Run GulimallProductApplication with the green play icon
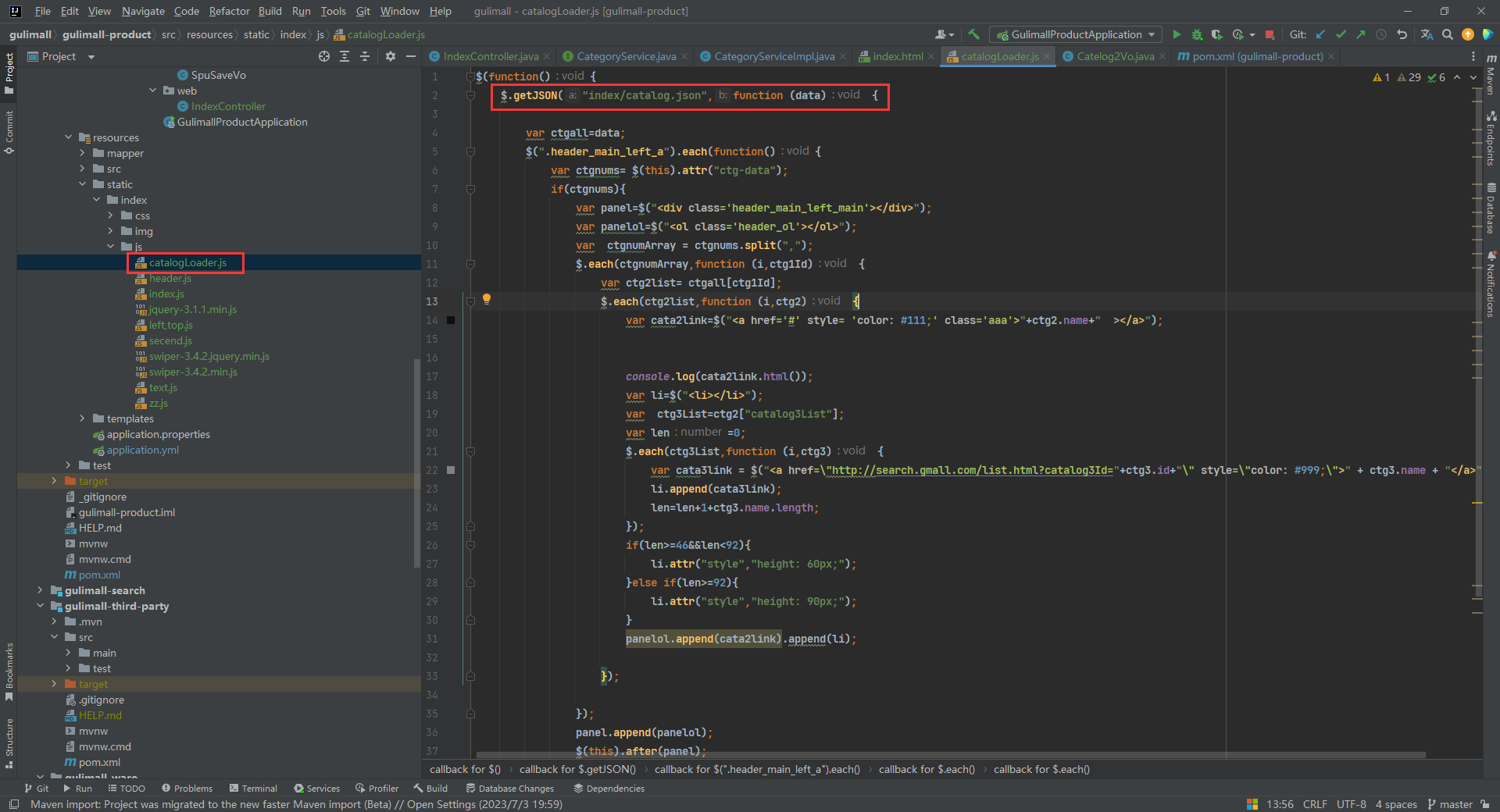Image resolution: width=1500 pixels, height=812 pixels. [x=1177, y=34]
